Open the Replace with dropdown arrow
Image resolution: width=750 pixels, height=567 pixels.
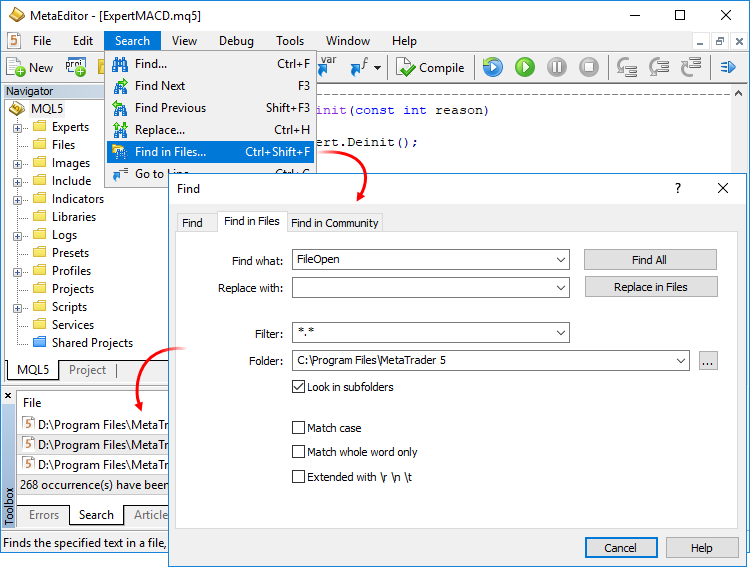[x=561, y=288]
